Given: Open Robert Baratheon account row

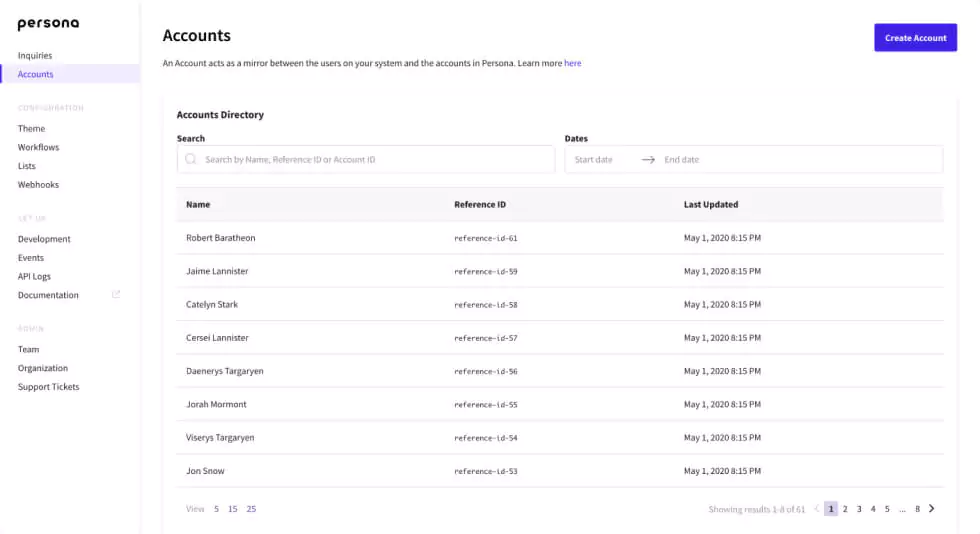Looking at the screenshot, I should (x=560, y=238).
